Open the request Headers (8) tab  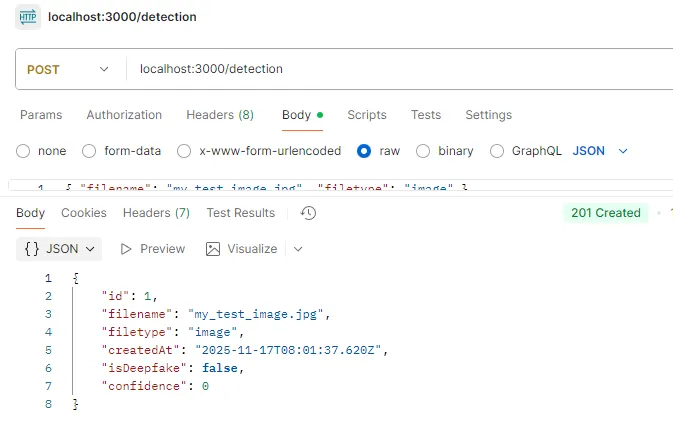[x=220, y=115]
